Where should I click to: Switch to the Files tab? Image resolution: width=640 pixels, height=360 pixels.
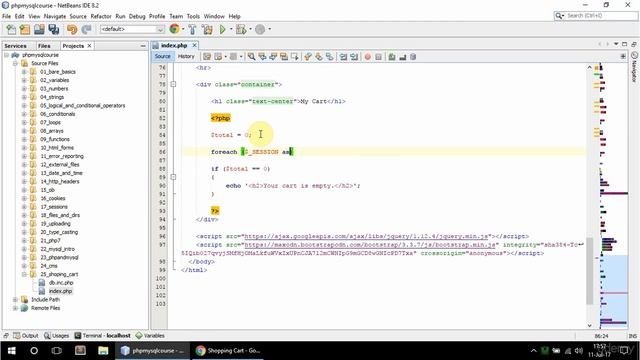point(44,46)
